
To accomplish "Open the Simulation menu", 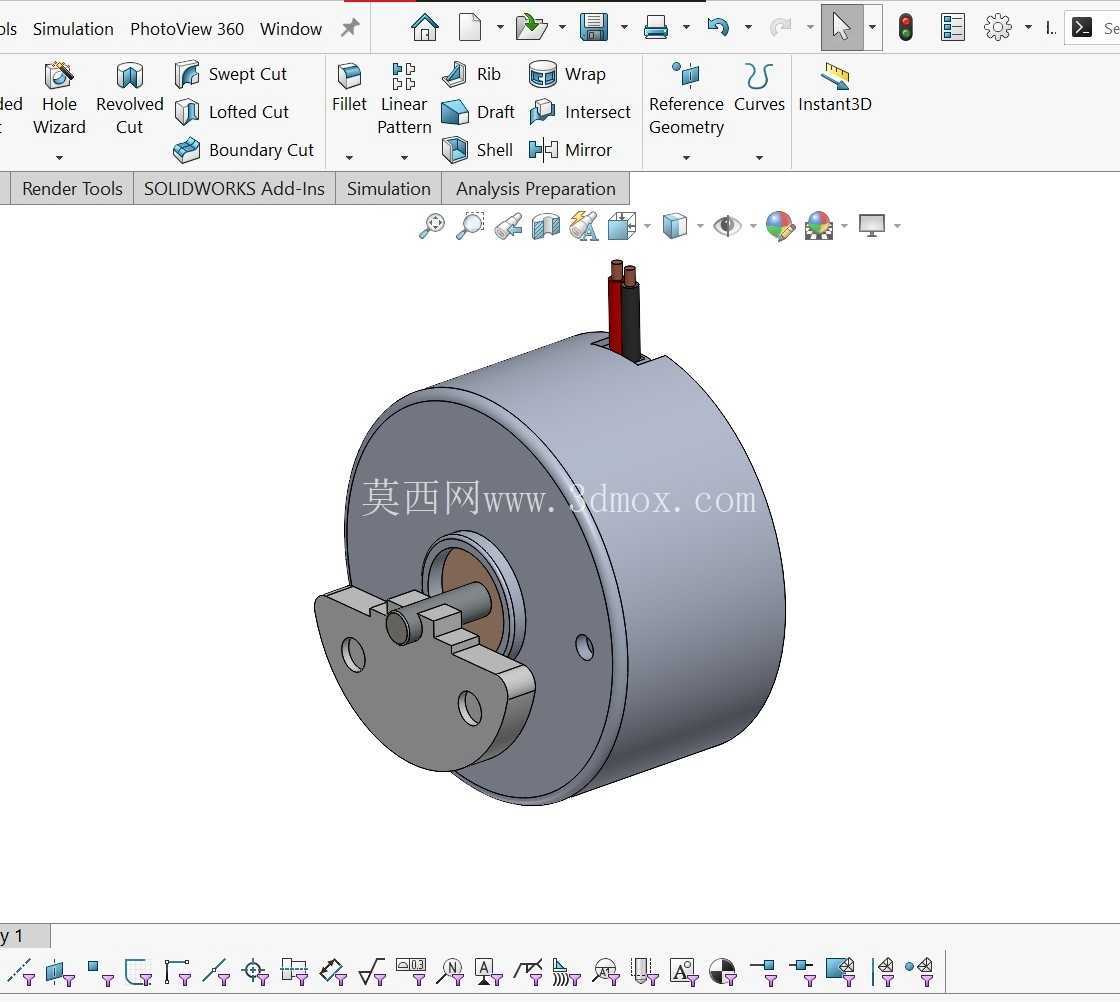I will point(73,29).
